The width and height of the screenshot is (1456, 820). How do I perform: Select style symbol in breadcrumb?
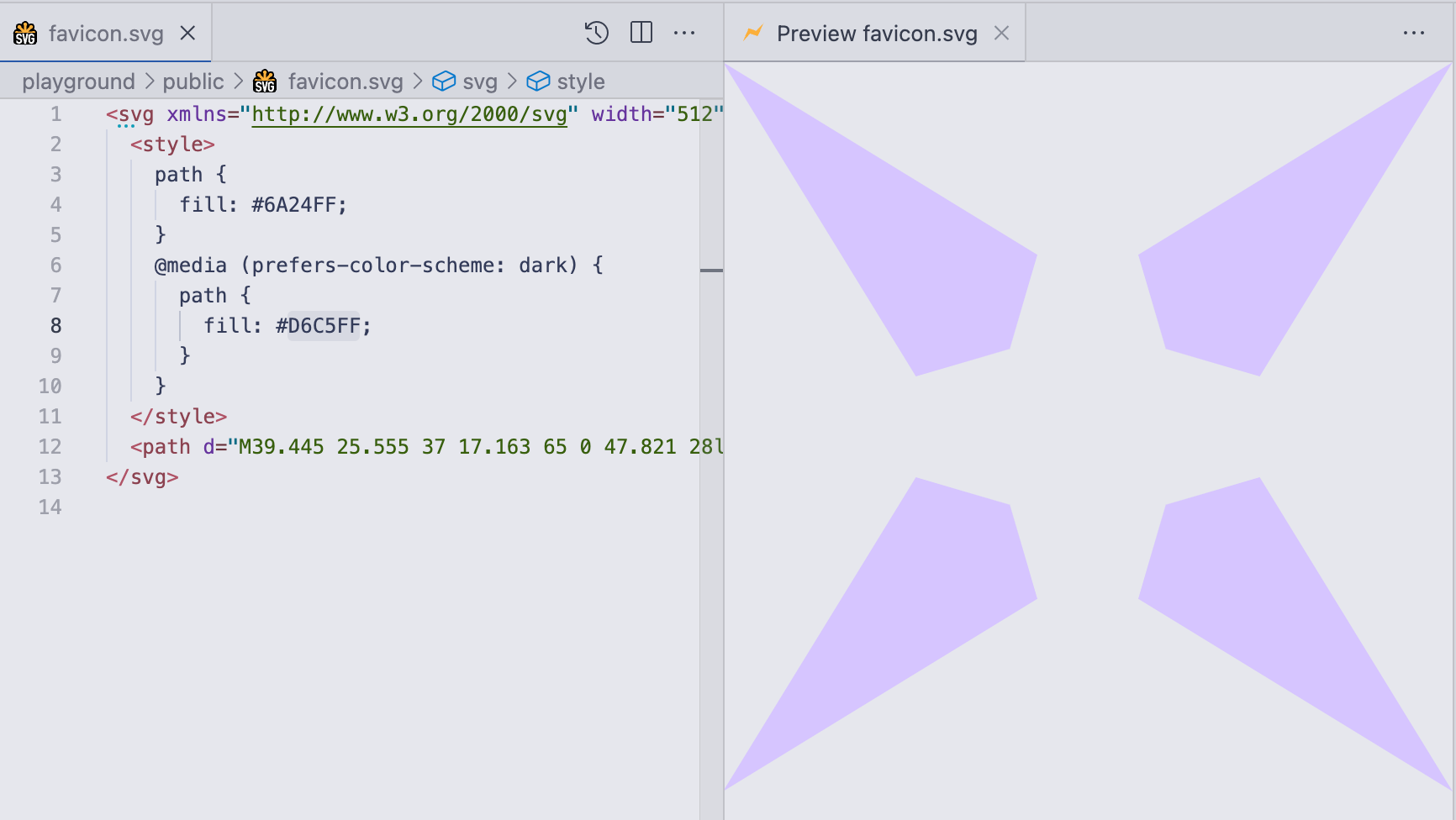581,81
